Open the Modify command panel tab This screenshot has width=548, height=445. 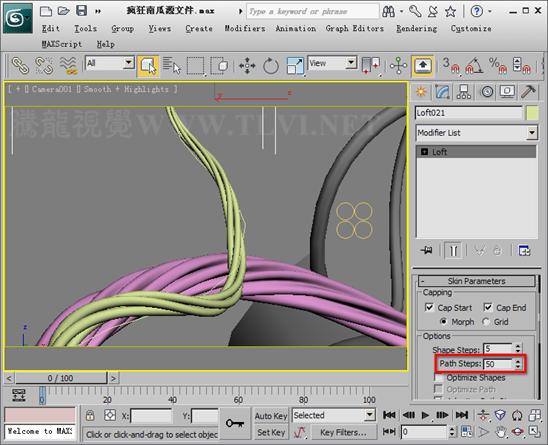[x=442, y=92]
